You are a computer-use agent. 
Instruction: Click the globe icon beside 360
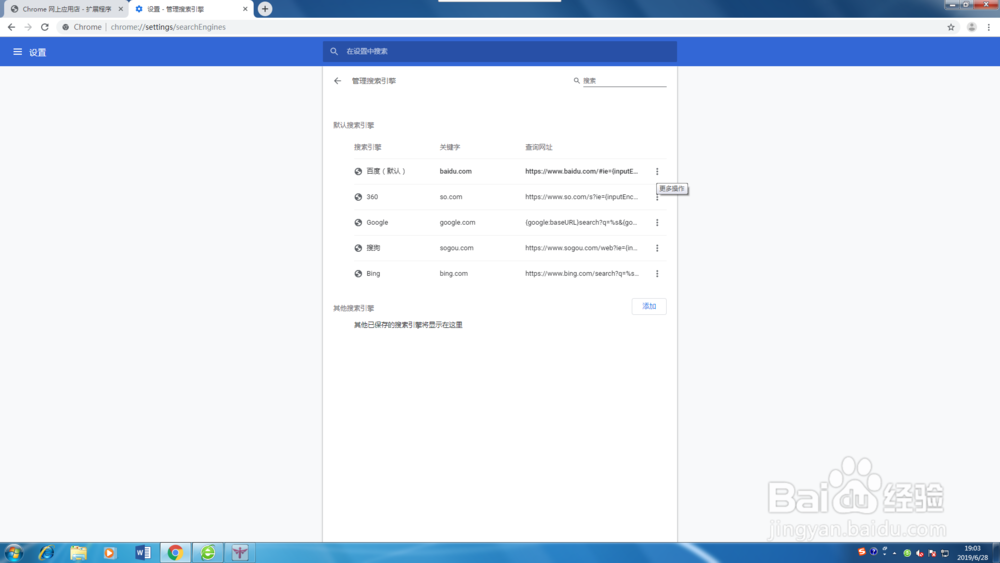click(x=358, y=197)
